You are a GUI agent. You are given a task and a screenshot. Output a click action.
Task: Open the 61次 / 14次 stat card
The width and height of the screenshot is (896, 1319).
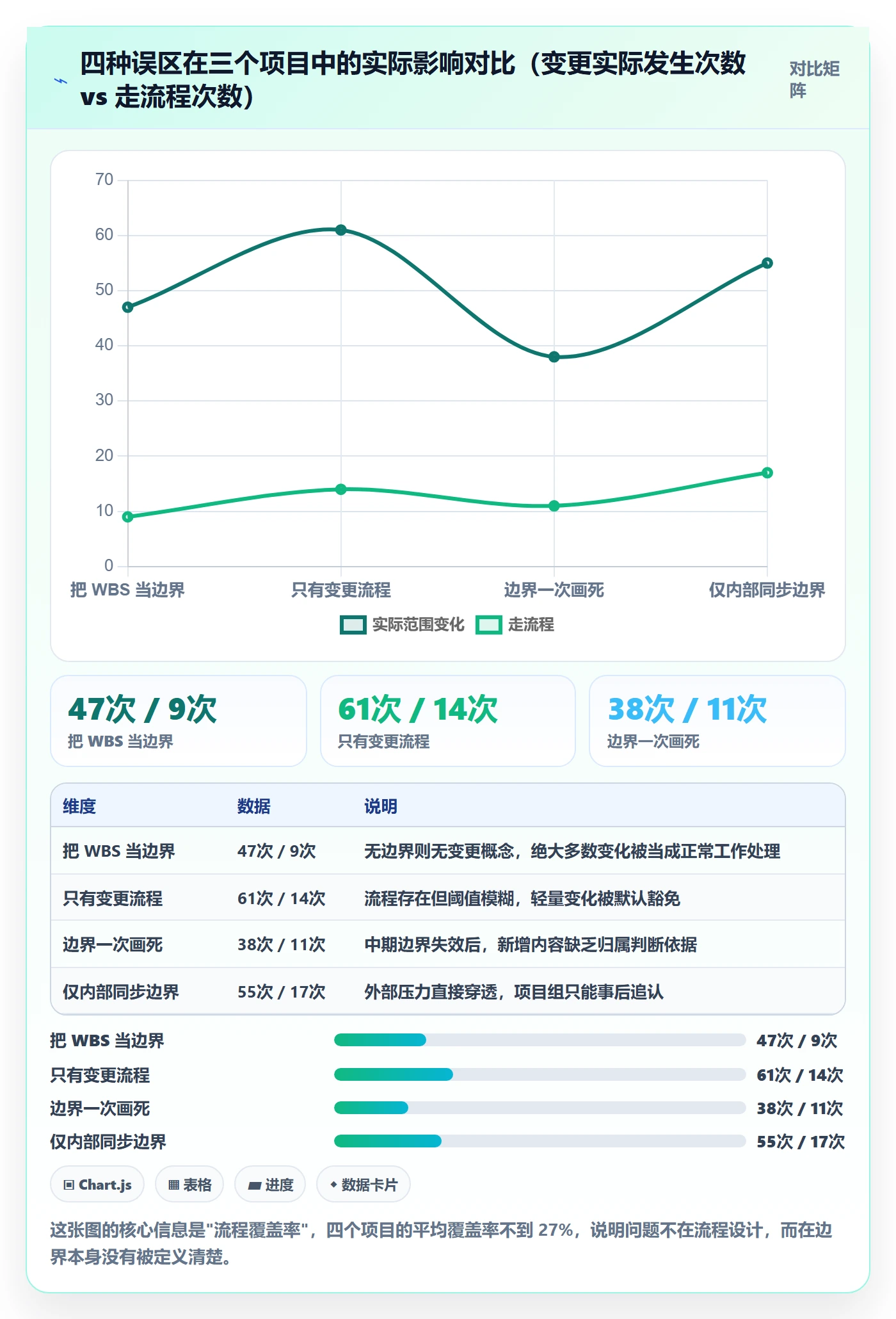click(448, 721)
